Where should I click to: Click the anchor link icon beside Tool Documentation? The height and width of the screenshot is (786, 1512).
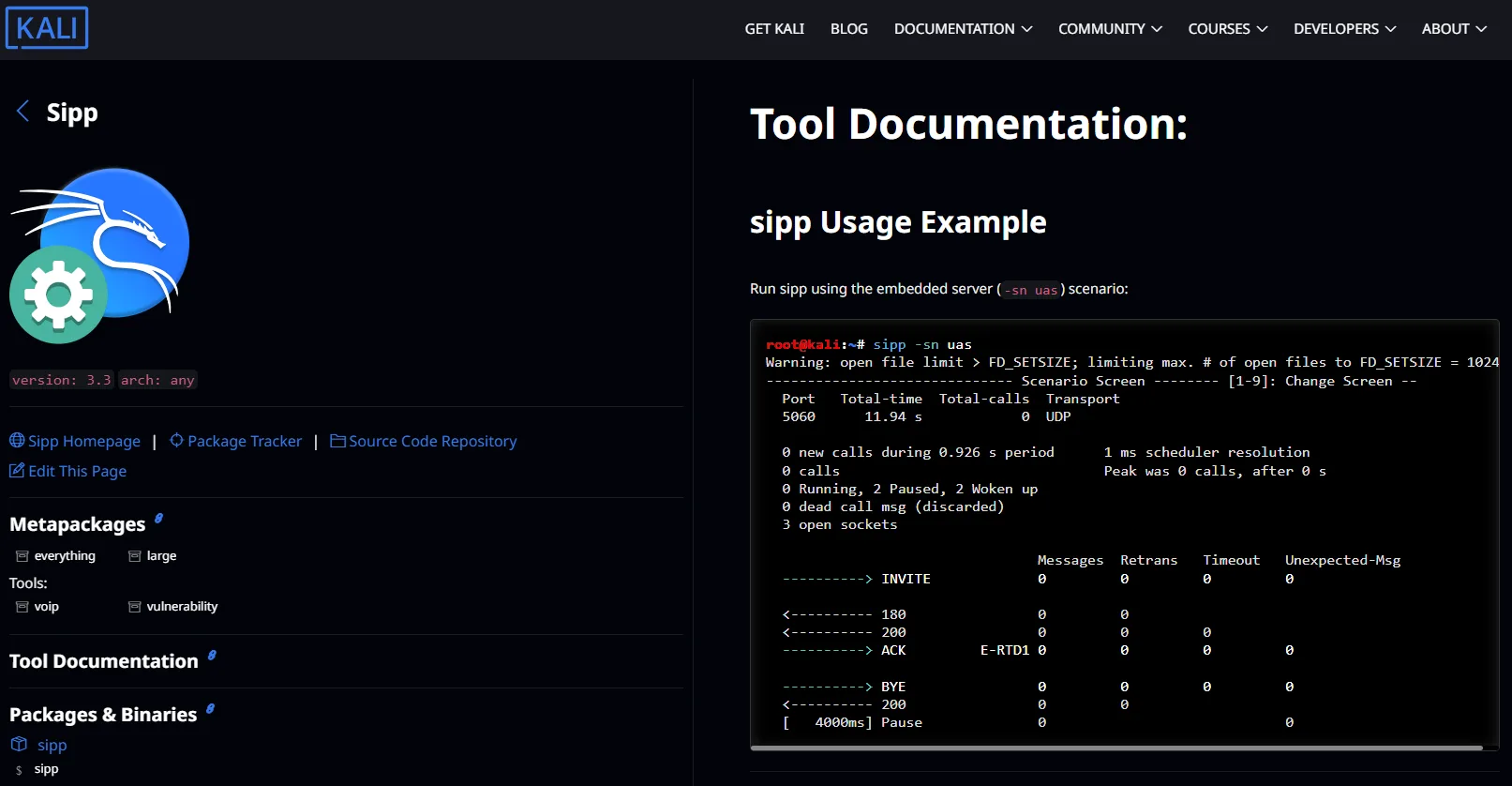(212, 656)
